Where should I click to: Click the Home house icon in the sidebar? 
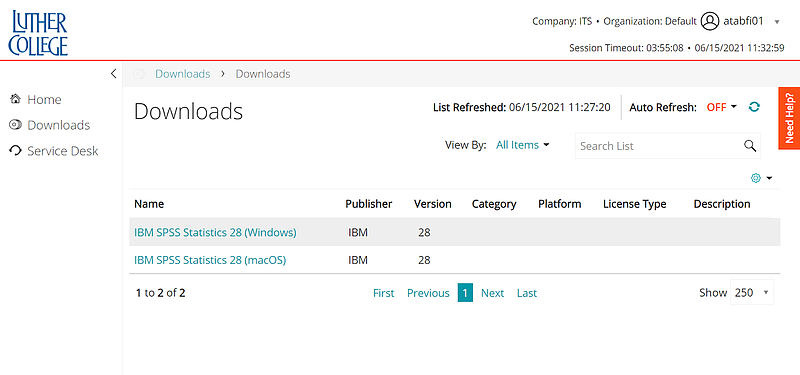click(15, 99)
